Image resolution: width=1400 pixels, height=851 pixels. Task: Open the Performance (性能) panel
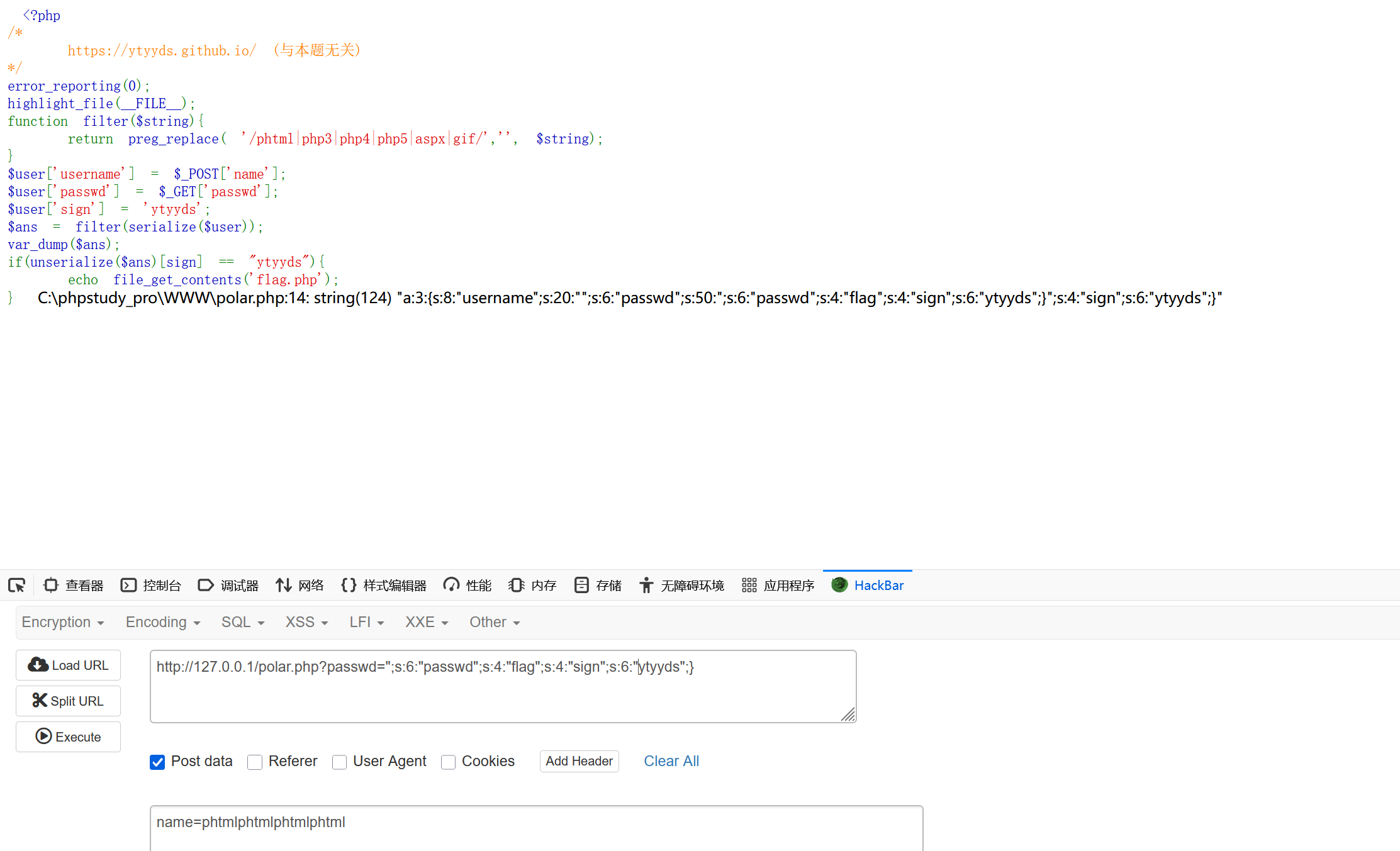click(x=468, y=586)
